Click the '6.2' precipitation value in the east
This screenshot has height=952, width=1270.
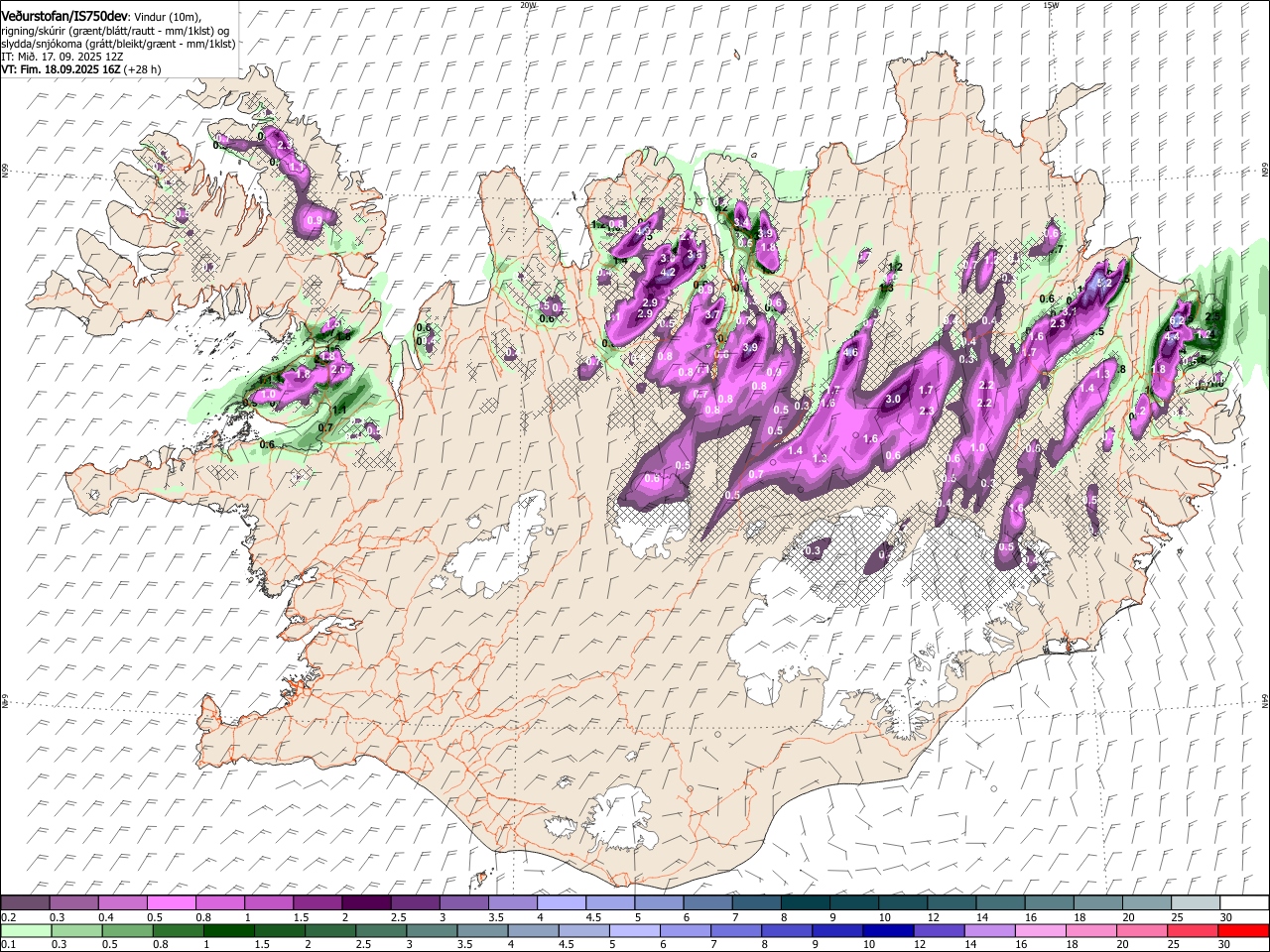(x=1178, y=321)
